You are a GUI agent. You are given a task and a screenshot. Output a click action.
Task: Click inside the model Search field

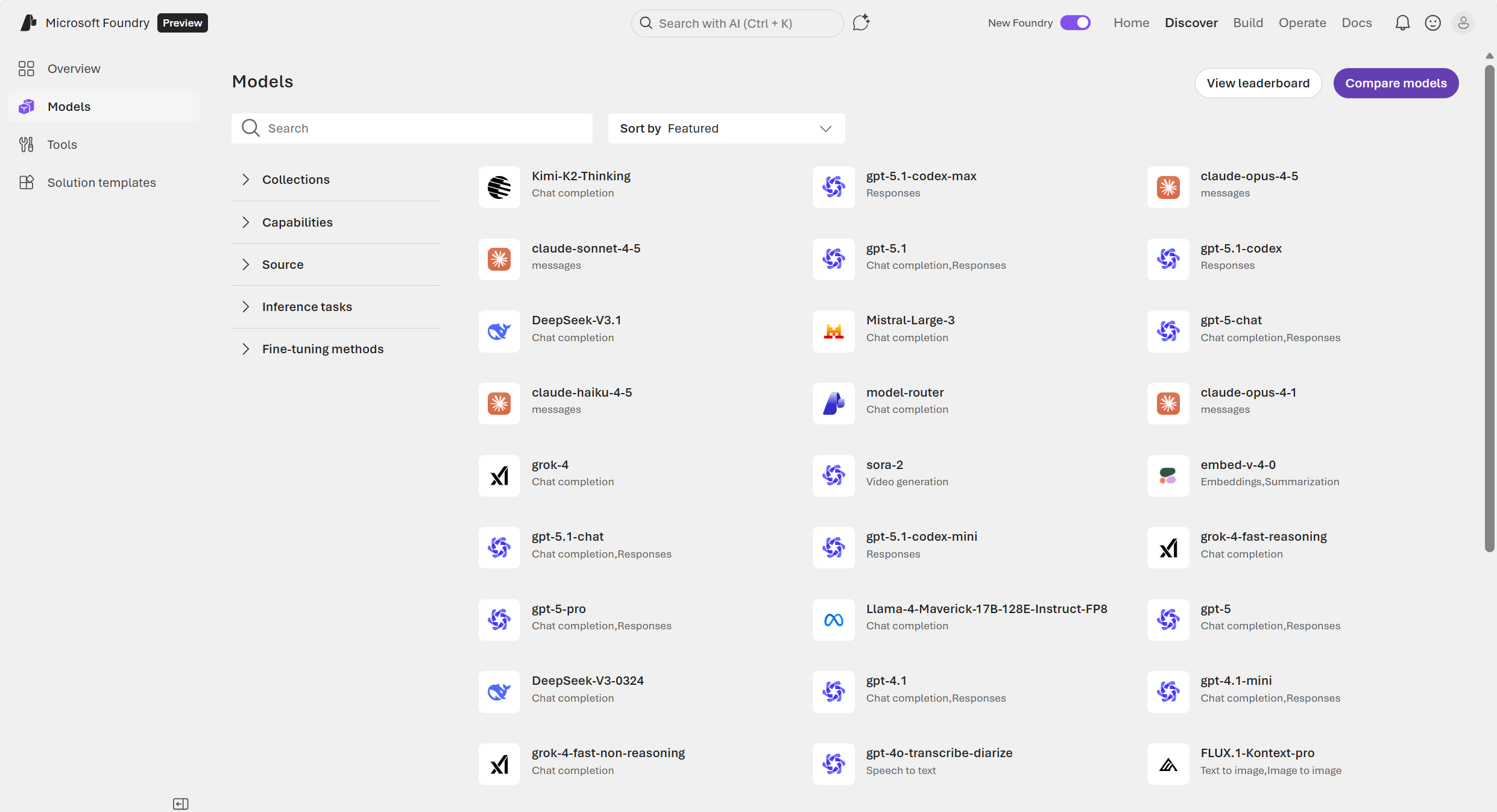tap(412, 128)
